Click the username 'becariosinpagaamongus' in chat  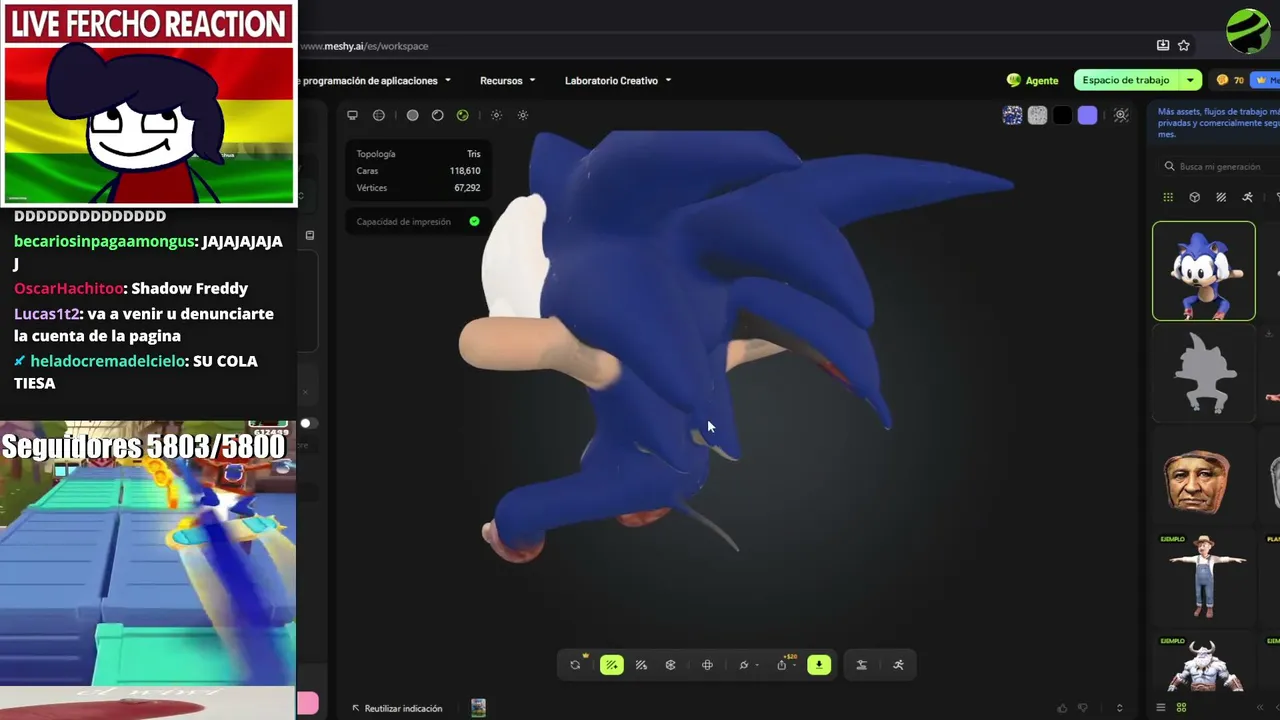pos(104,241)
